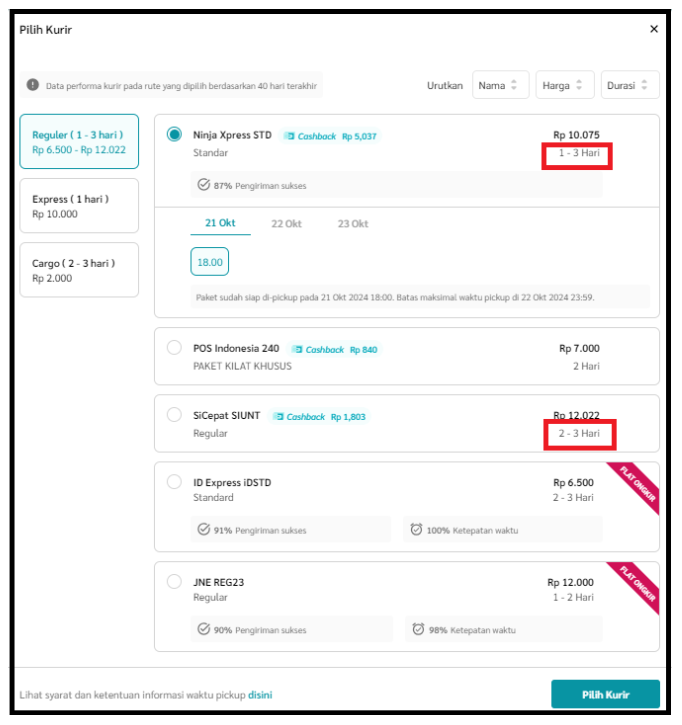This screenshot has height=725, width=682.
Task: Sort couriers by Nama
Action: coord(501,86)
